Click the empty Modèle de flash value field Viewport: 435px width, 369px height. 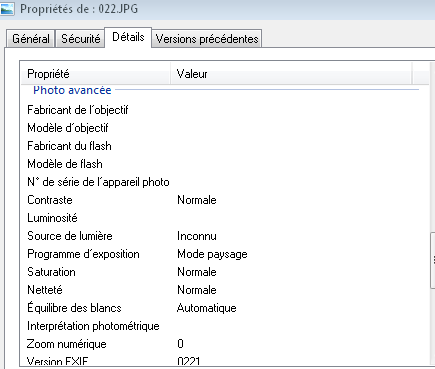pyautogui.click(x=300, y=164)
